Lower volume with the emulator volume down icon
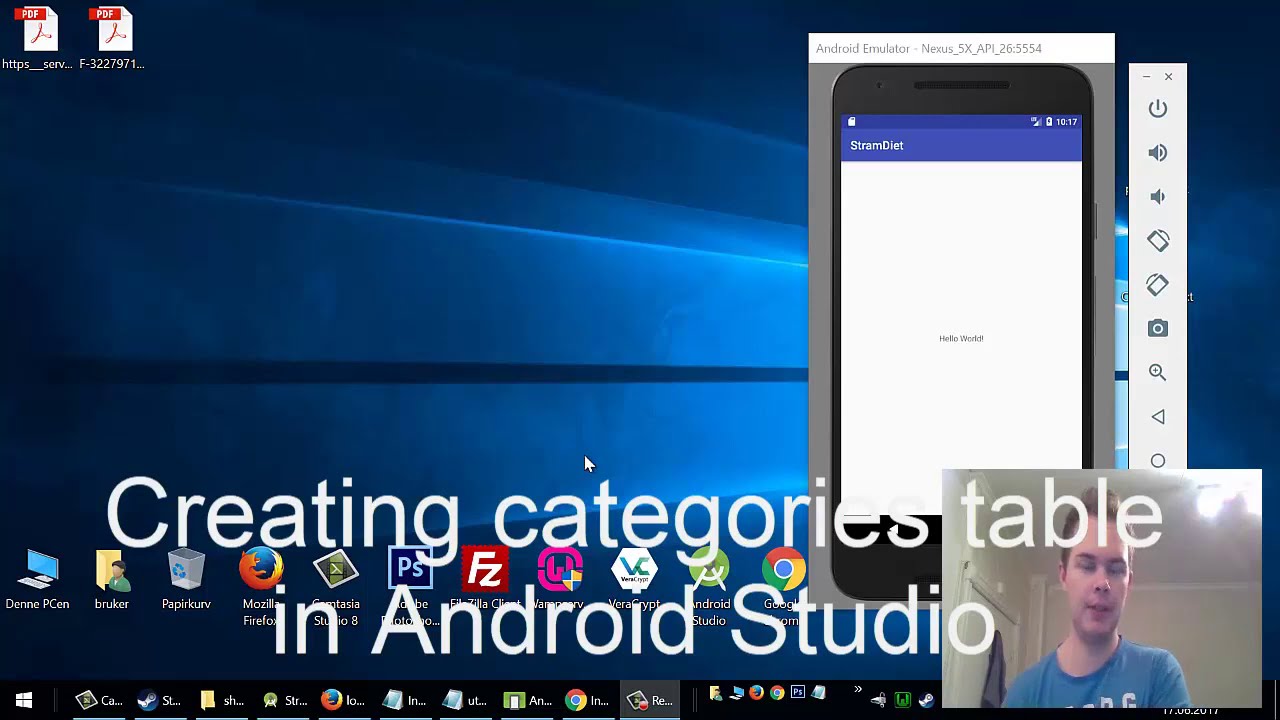 [x=1158, y=197]
